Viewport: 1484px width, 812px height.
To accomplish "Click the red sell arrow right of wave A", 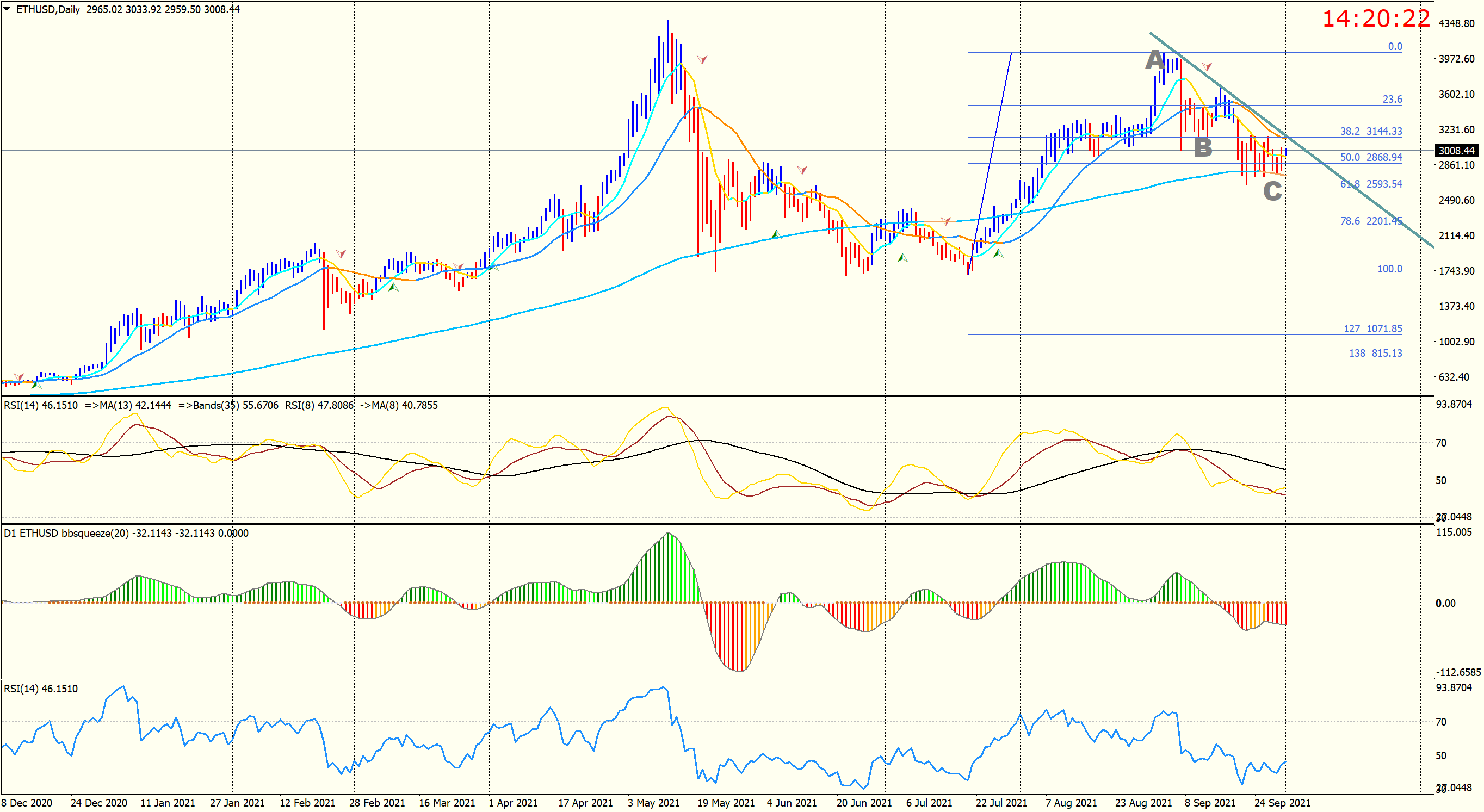I will coord(1207,67).
